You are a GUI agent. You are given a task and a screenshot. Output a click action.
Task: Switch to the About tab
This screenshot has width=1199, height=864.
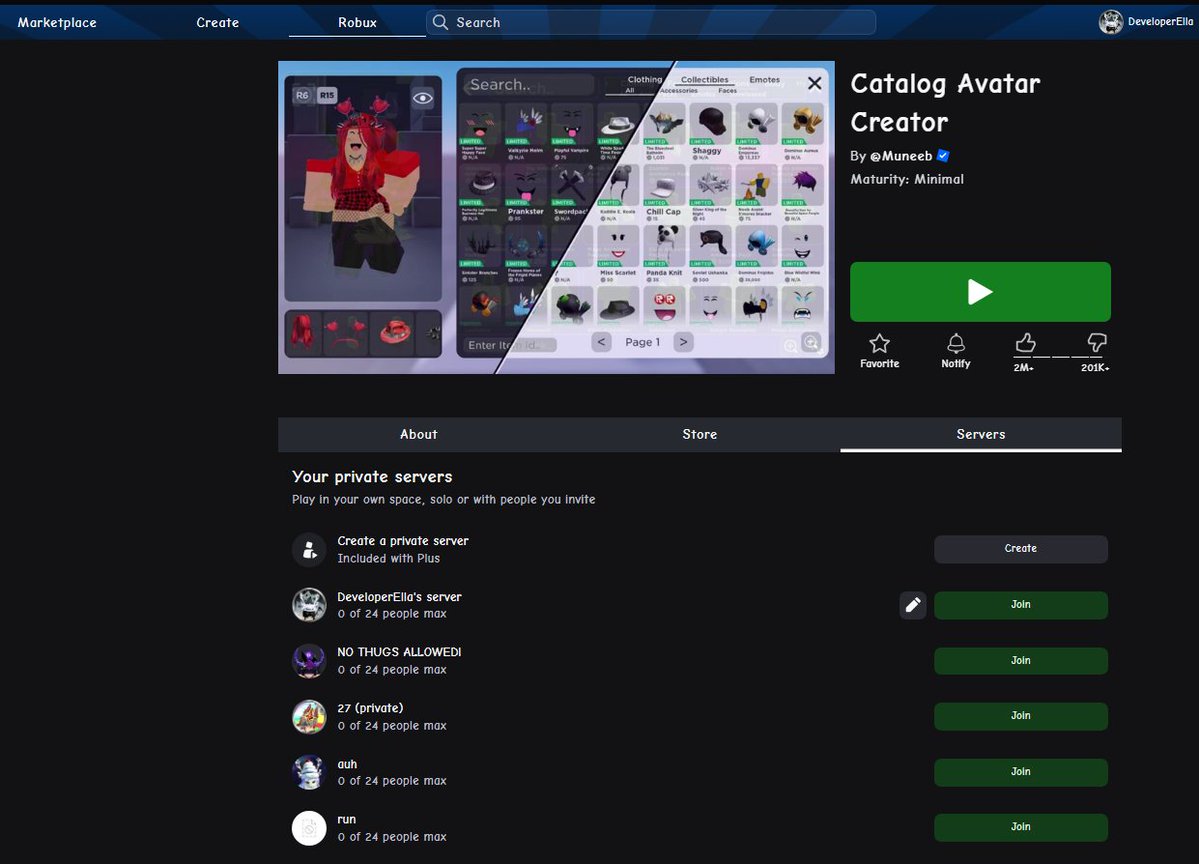coord(418,434)
